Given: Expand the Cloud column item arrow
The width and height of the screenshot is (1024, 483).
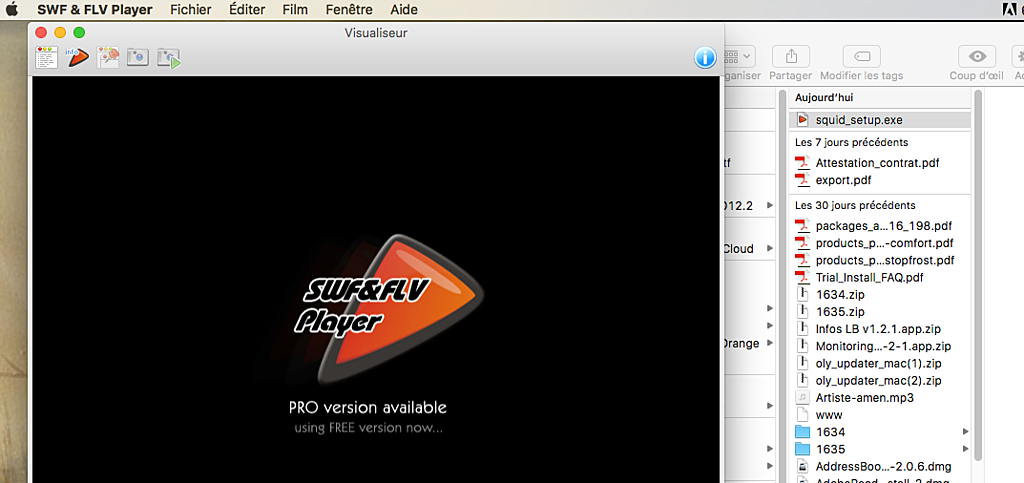Looking at the screenshot, I should click(770, 249).
